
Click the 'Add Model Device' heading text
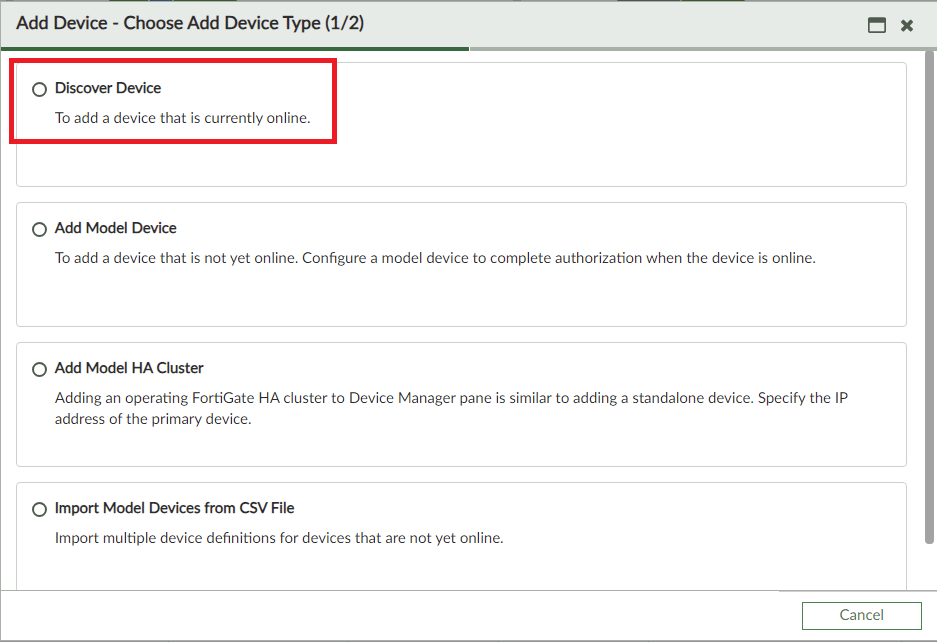[x=116, y=228]
